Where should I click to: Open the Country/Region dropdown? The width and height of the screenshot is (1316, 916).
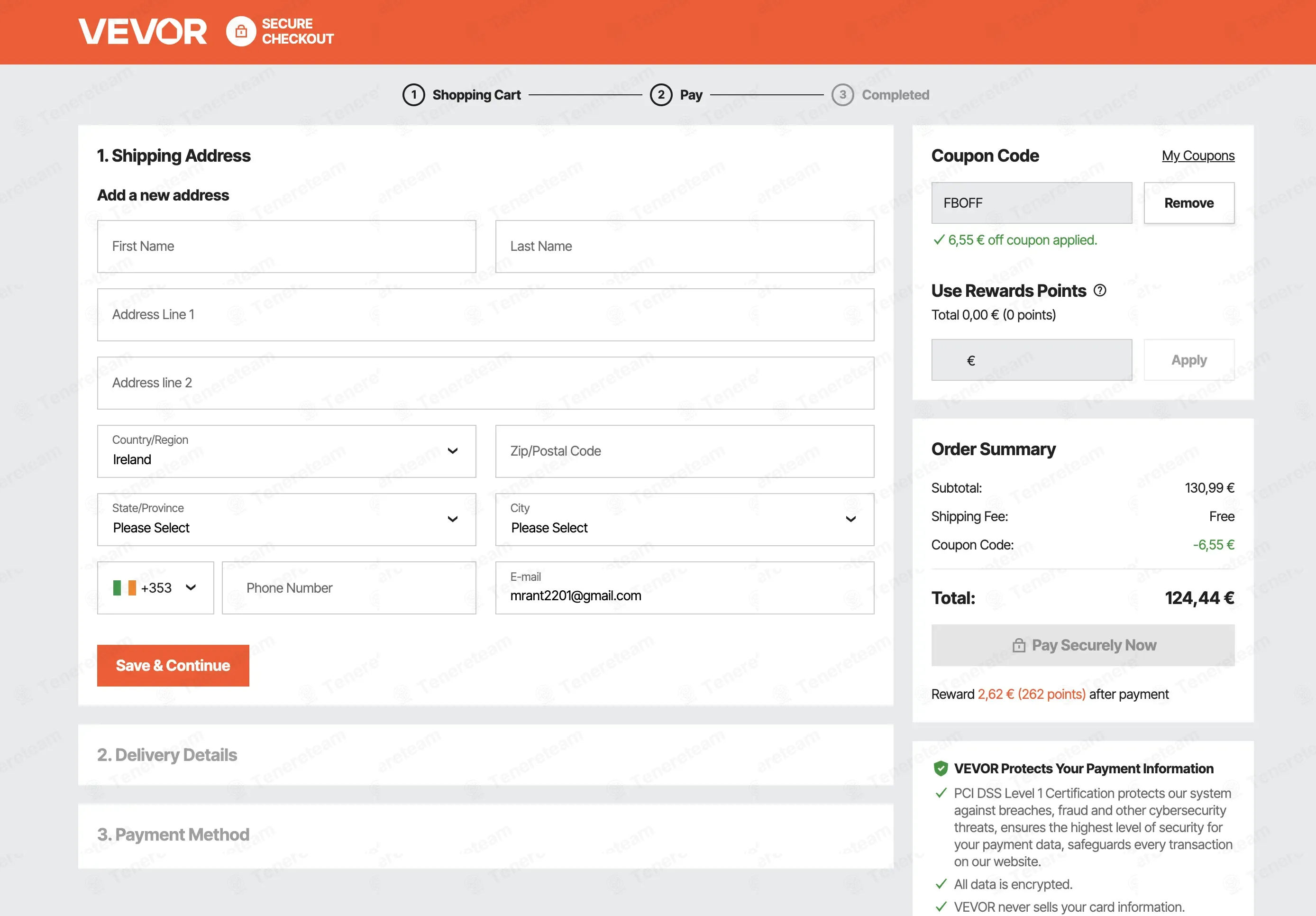(287, 451)
